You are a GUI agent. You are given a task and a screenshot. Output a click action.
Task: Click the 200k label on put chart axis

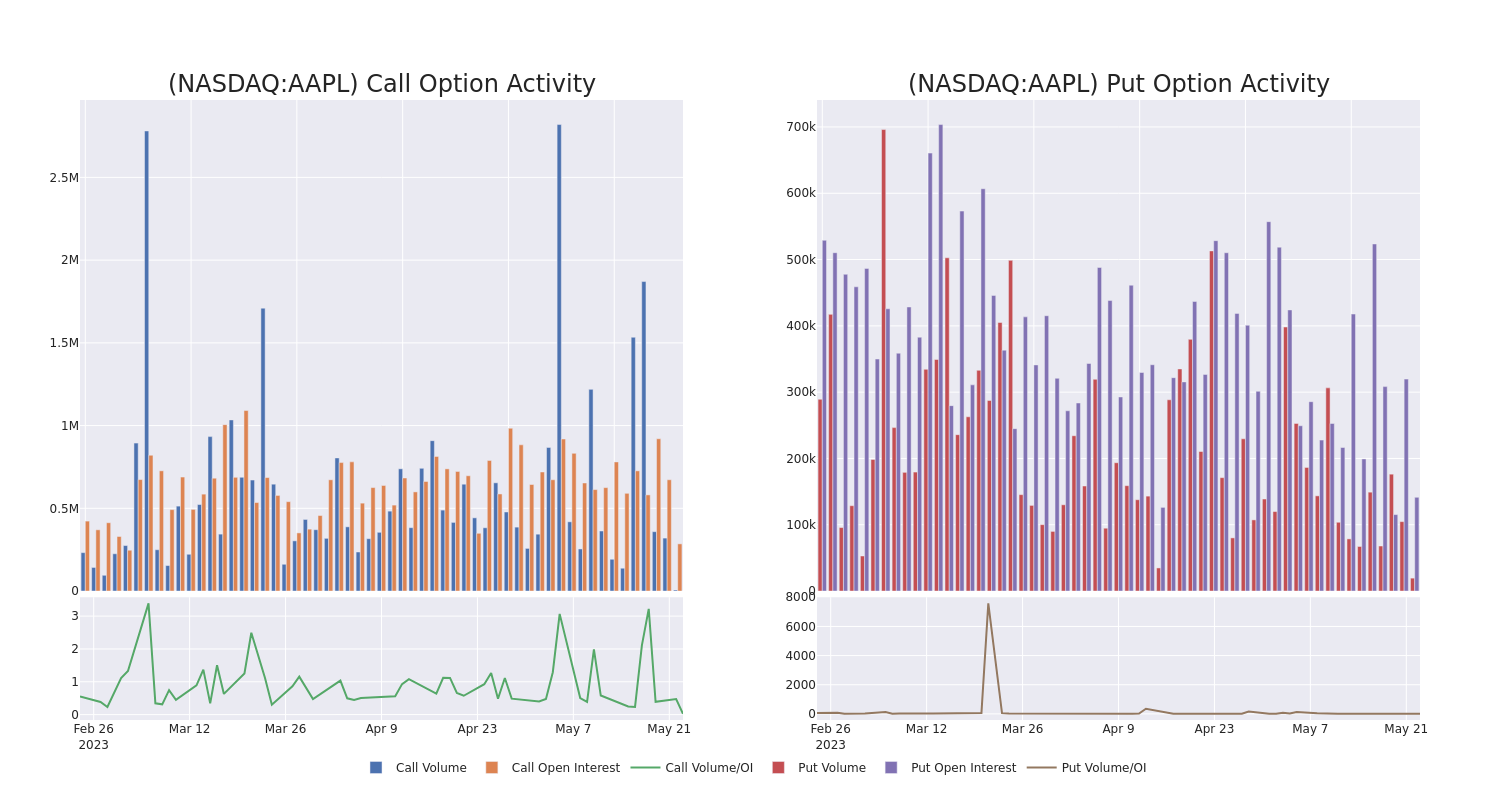pyautogui.click(x=800, y=459)
